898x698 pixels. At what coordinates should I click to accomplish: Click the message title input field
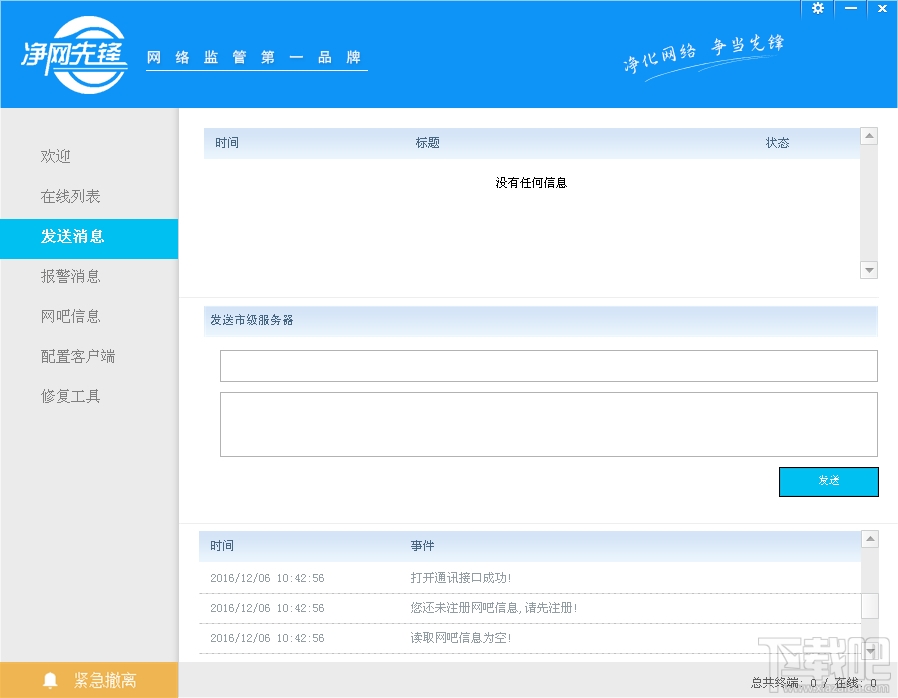[x=548, y=366]
